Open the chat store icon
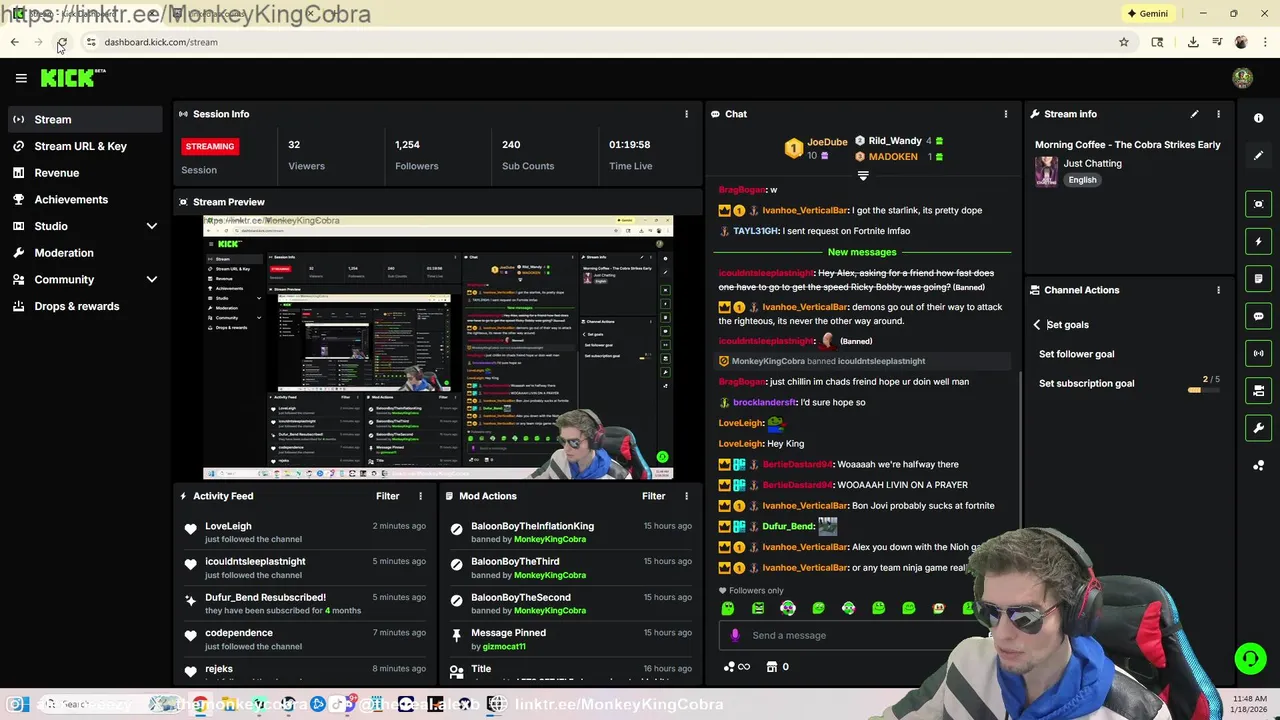 click(x=771, y=667)
